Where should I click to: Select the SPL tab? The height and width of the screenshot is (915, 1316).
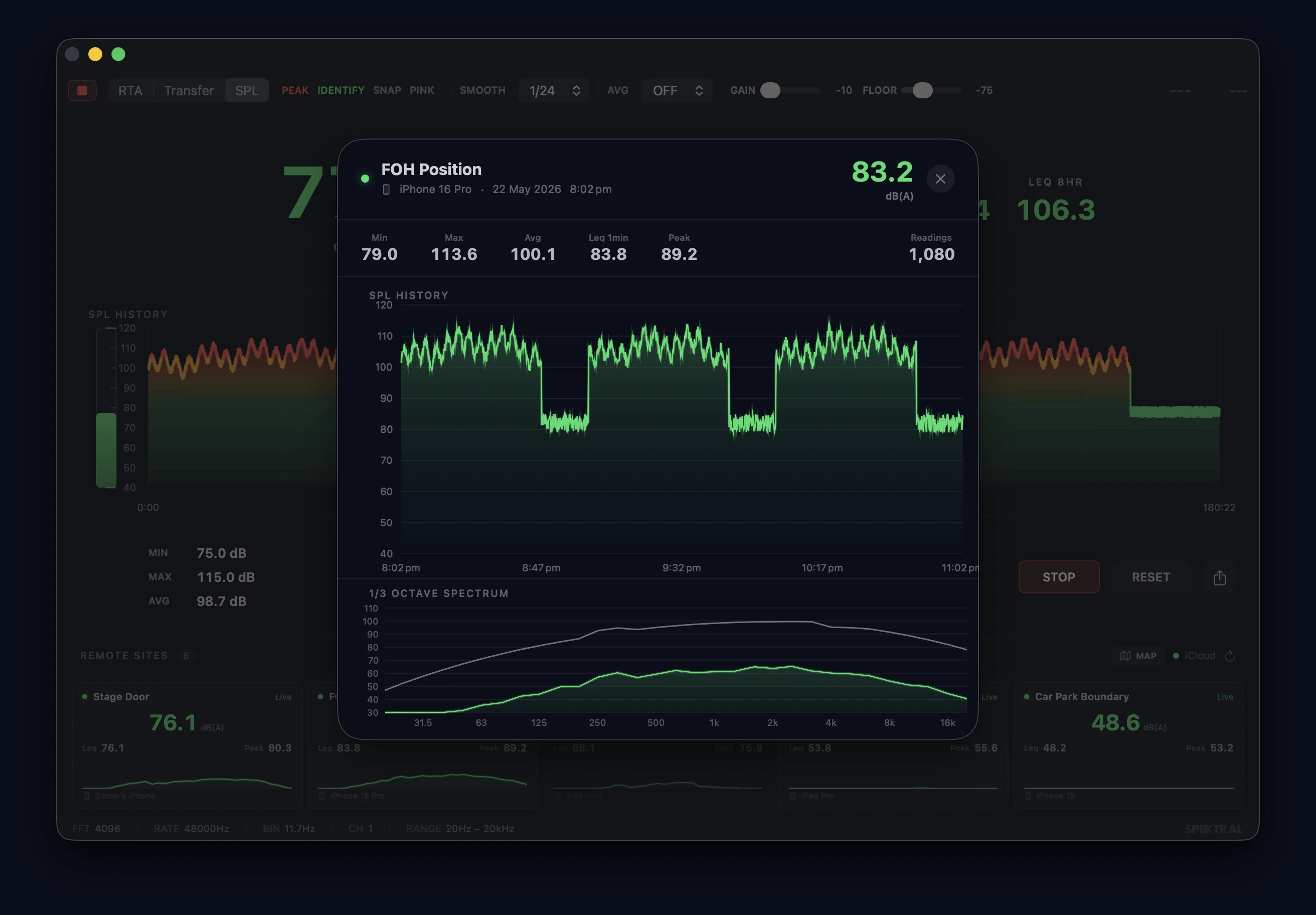tap(247, 91)
